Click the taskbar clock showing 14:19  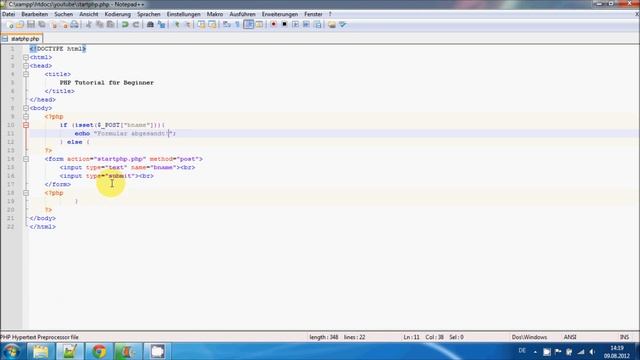tap(617, 352)
